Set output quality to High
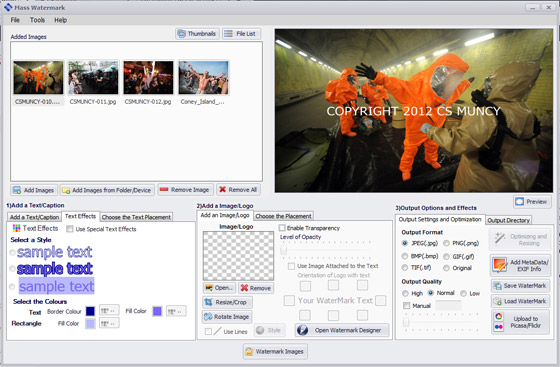Viewport: 560px width, 367px height. click(x=405, y=293)
